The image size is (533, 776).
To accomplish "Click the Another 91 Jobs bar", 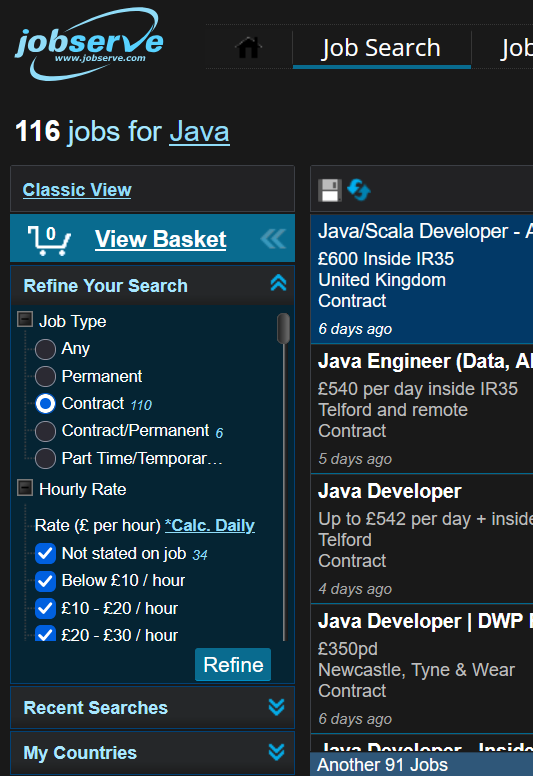I will tap(422, 765).
